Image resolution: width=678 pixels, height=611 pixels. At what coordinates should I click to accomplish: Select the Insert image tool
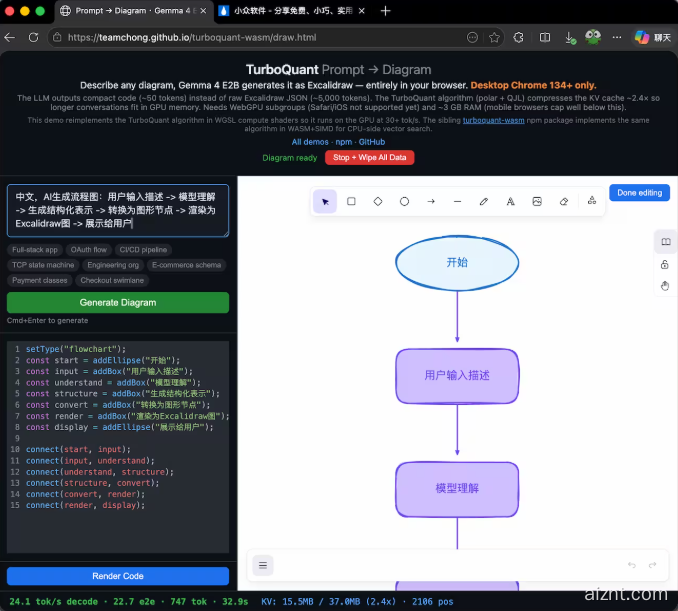tap(537, 201)
